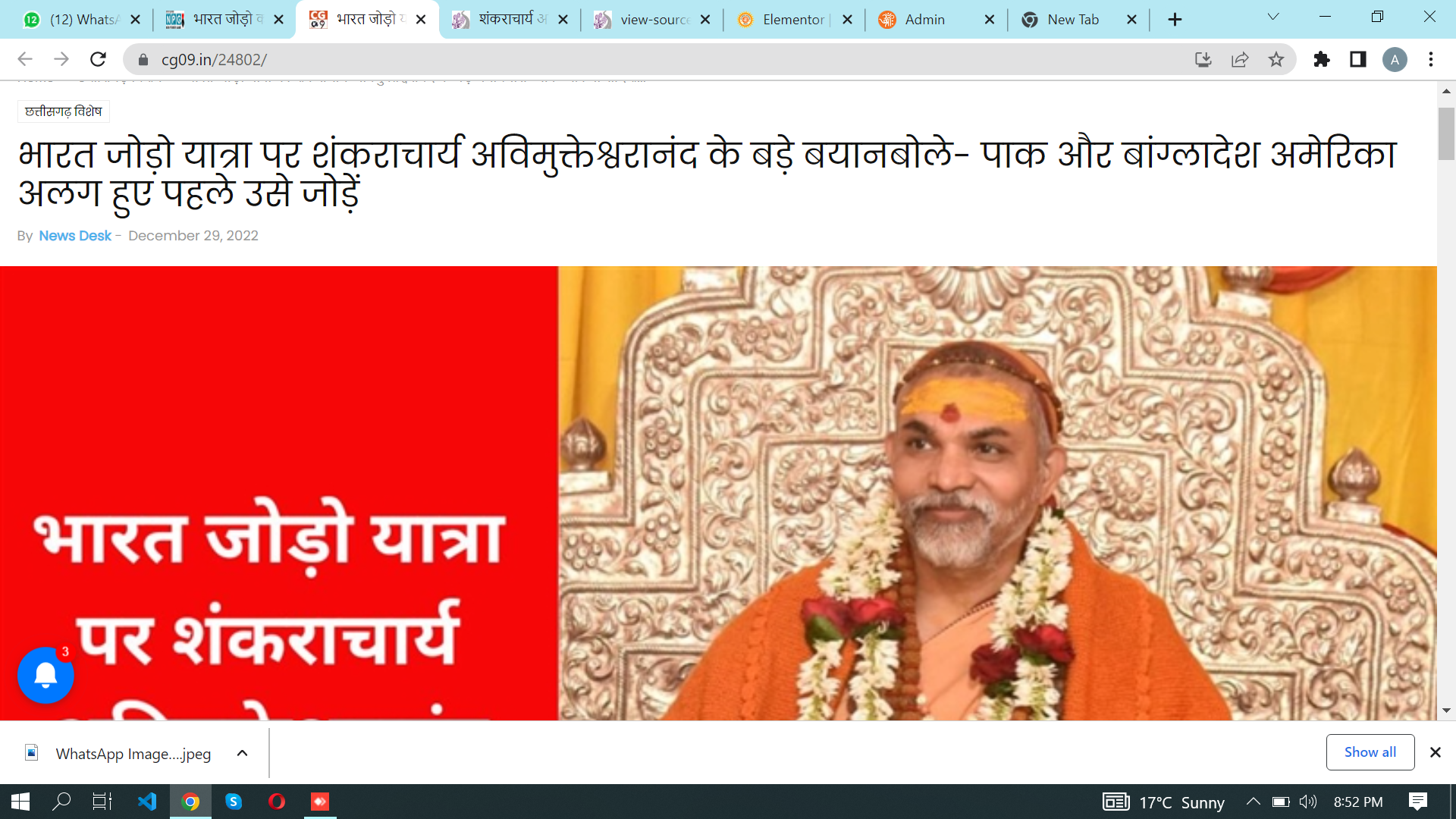Open the Chrome three-dot menu

pyautogui.click(x=1431, y=59)
